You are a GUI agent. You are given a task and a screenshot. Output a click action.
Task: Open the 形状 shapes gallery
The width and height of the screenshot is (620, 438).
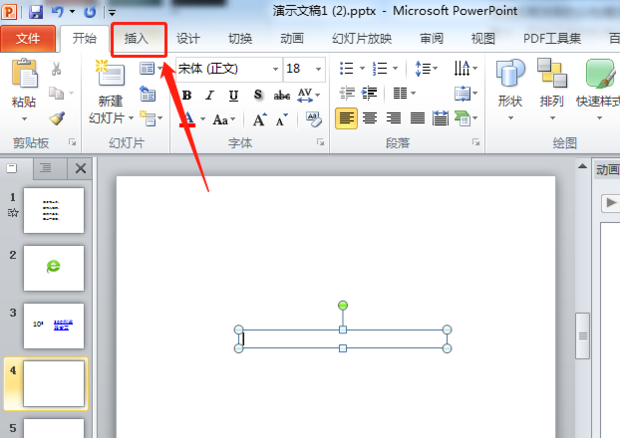510,89
